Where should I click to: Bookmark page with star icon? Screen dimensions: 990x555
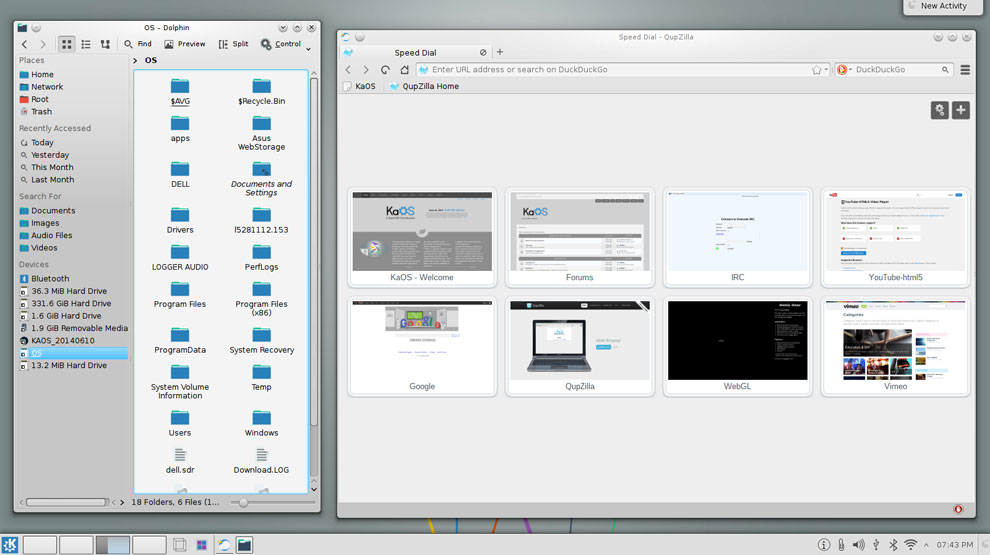(x=816, y=70)
